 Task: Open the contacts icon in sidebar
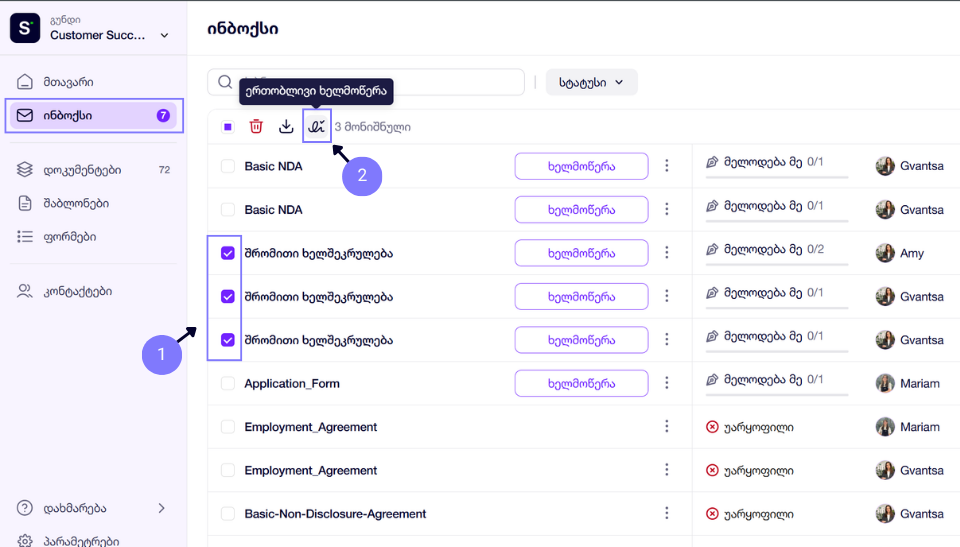click(24, 291)
